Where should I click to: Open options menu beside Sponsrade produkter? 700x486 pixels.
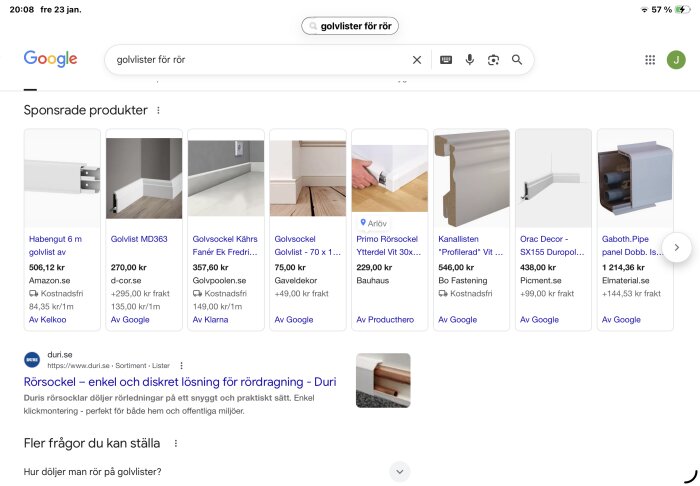[158, 110]
